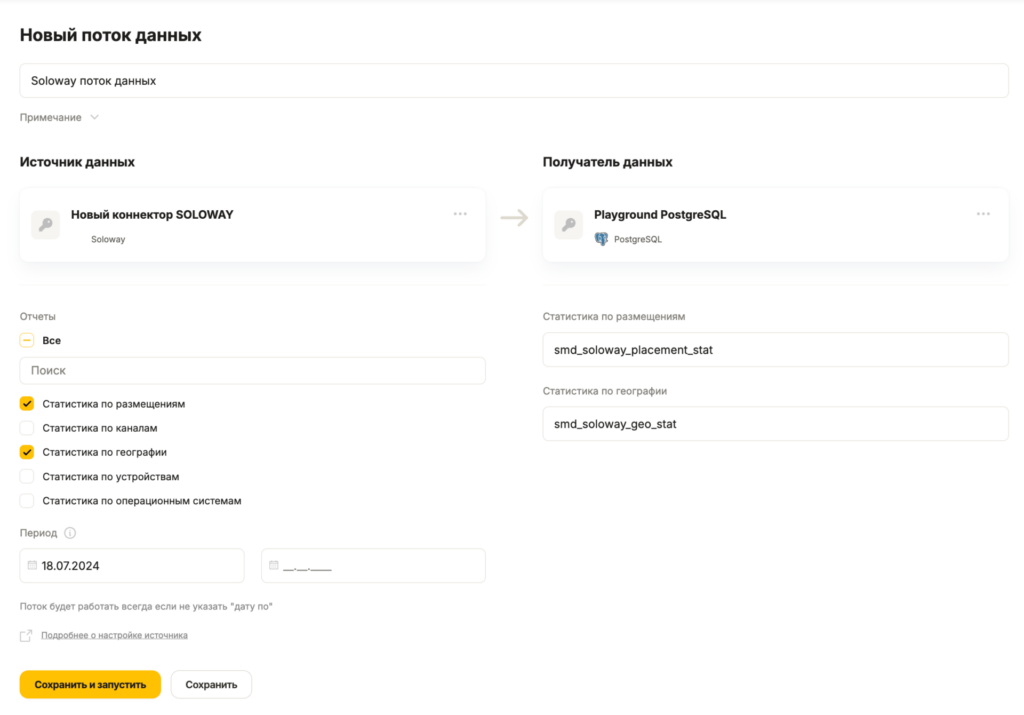Open Подробнее о настройке источника link
Viewport: 1024px width, 715px height.
[x=114, y=635]
